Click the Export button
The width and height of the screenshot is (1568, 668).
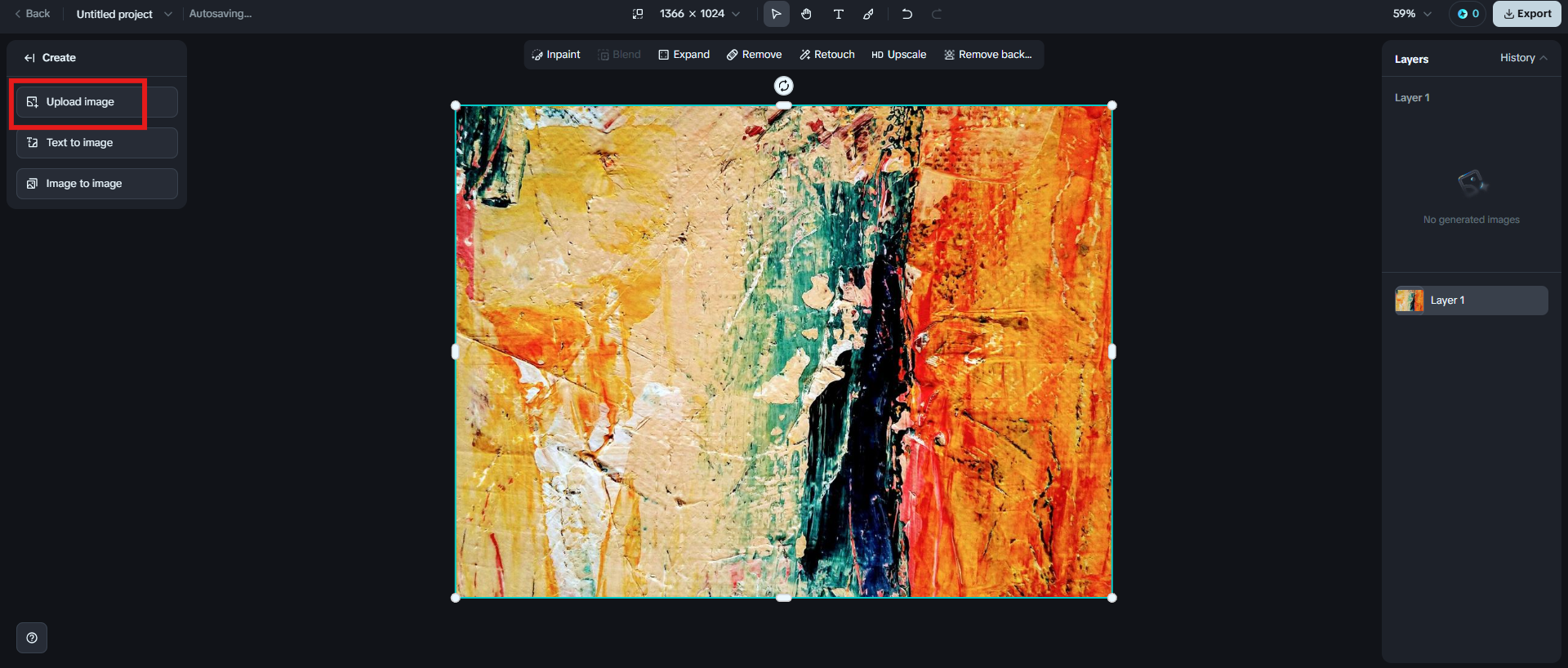1527,14
